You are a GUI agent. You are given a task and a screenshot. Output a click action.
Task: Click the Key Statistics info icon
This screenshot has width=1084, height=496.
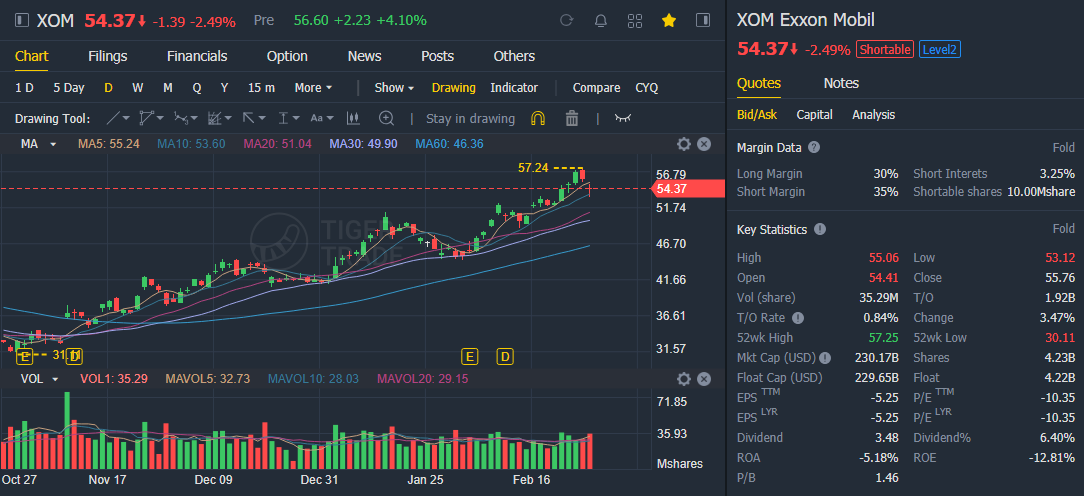click(820, 229)
